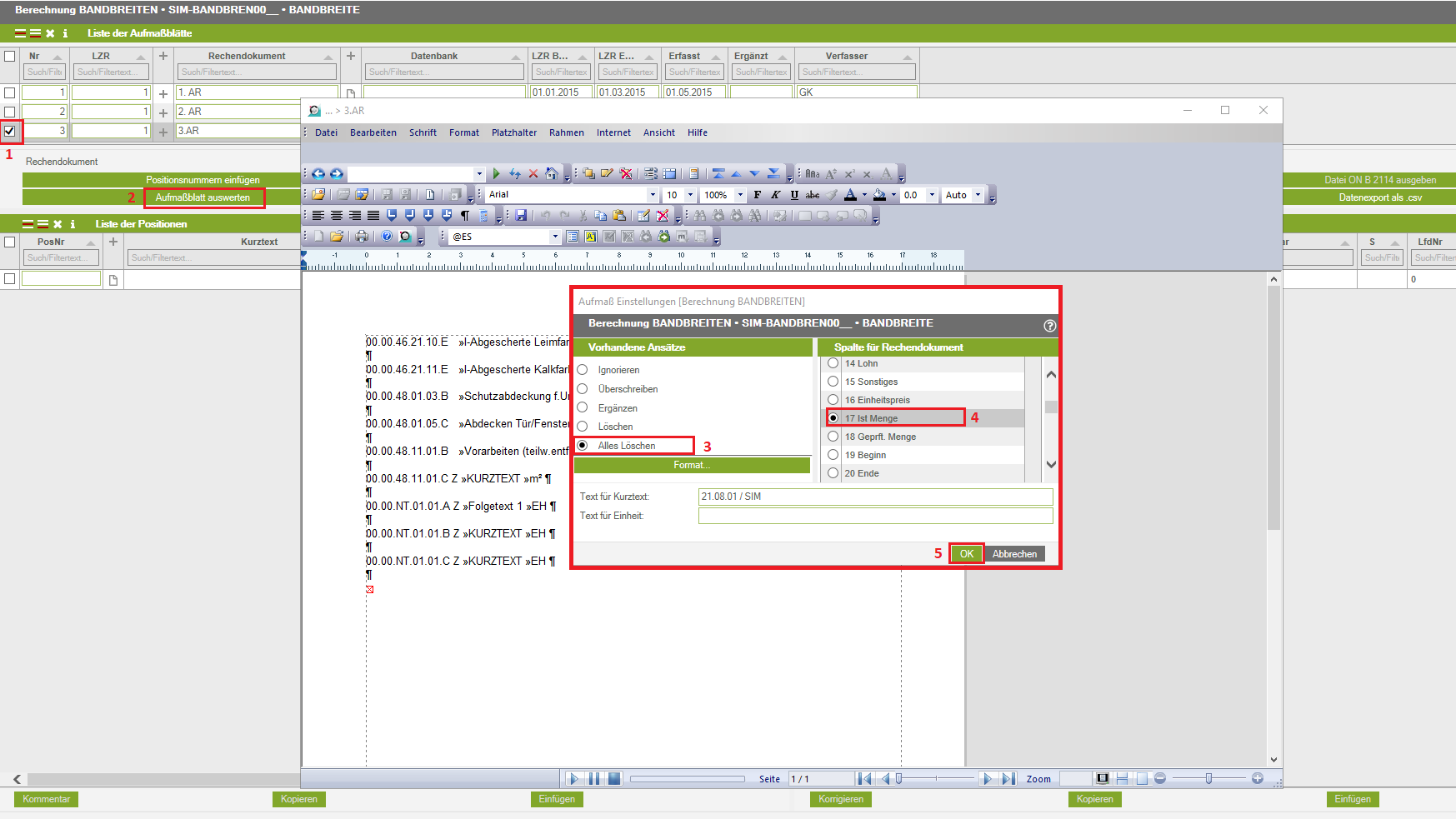This screenshot has width=1456, height=819.
Task: Click the green play arrow in navigation toolbar
Action: (496, 174)
